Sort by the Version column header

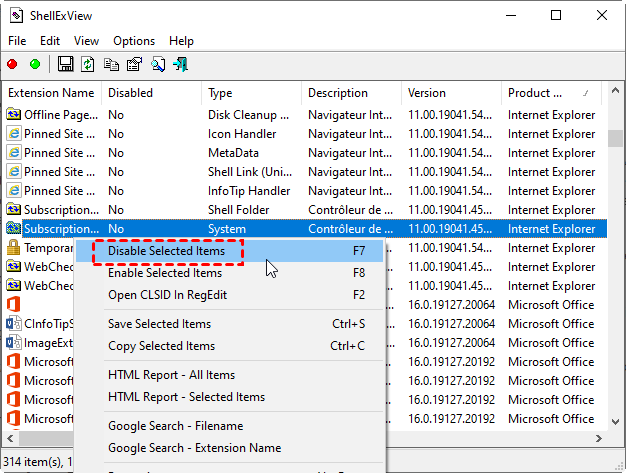click(427, 93)
